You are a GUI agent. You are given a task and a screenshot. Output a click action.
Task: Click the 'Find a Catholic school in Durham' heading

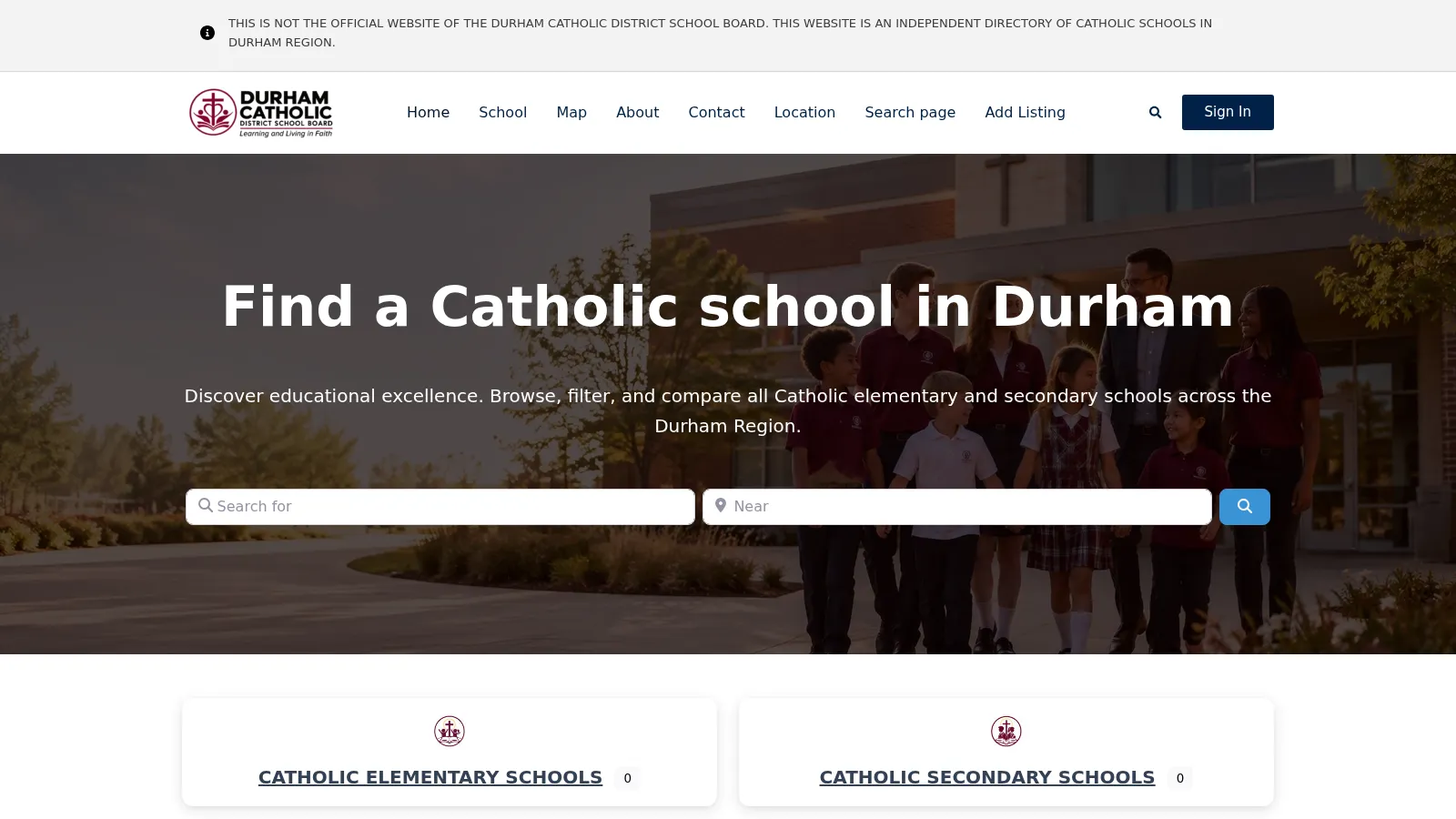tap(728, 307)
